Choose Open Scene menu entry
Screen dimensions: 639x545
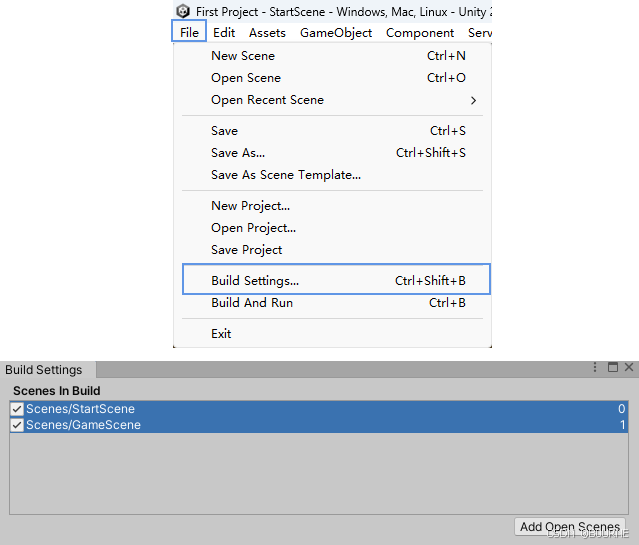[x=332, y=78]
